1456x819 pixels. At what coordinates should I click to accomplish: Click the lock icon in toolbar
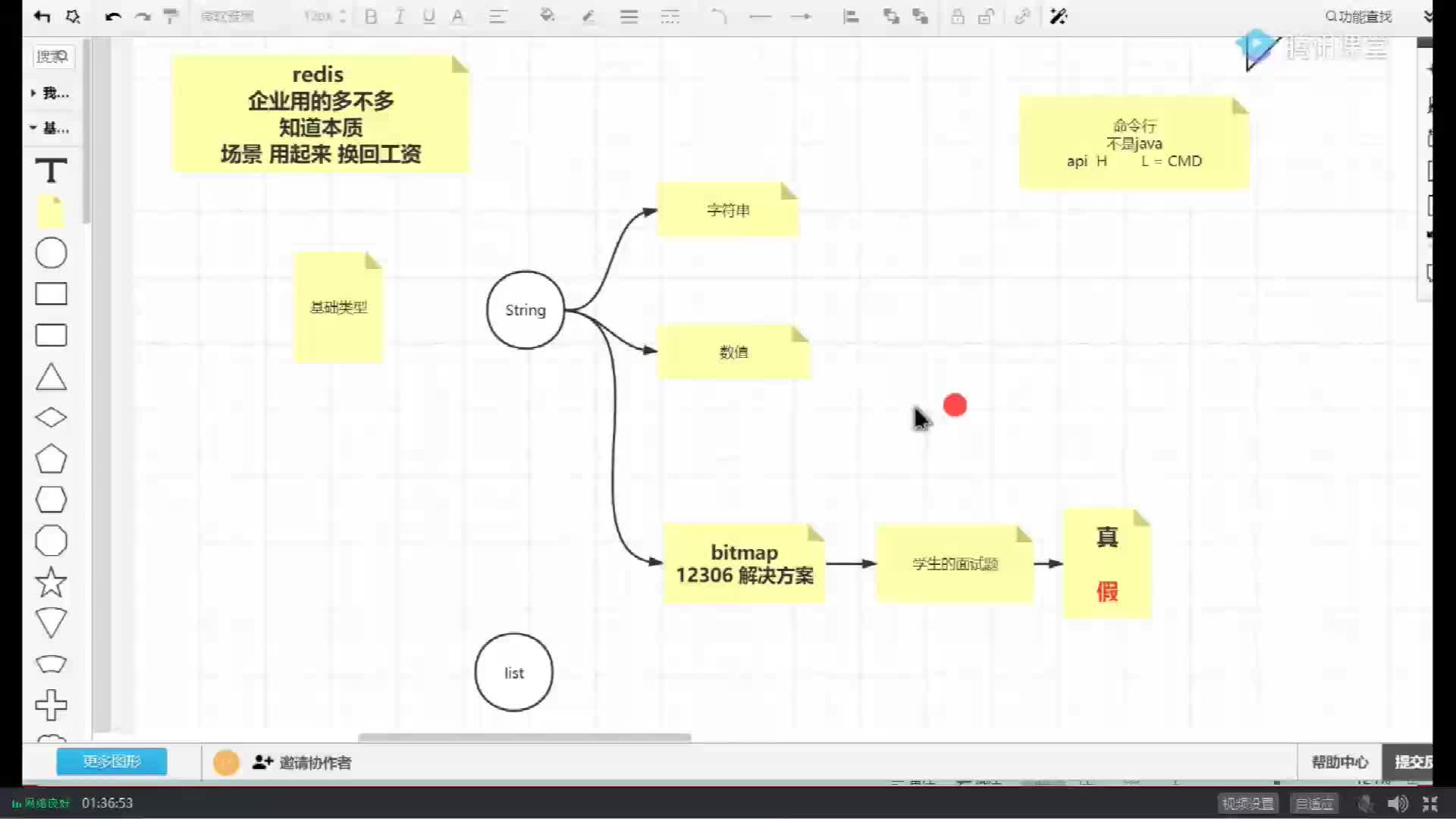tap(958, 17)
